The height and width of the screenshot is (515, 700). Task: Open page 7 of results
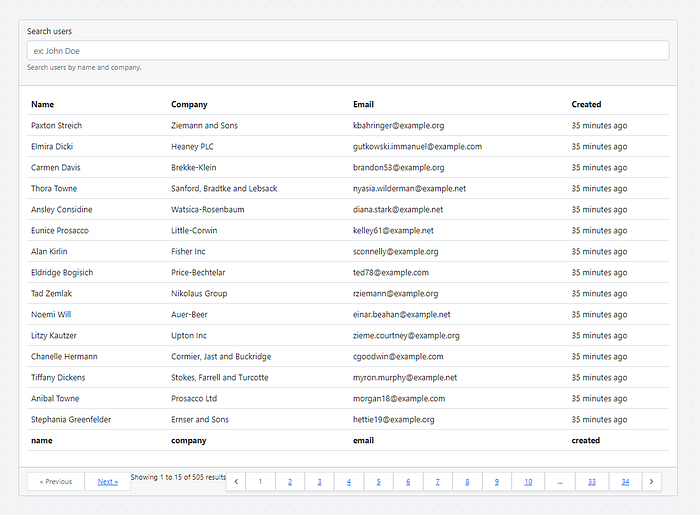(x=438, y=482)
